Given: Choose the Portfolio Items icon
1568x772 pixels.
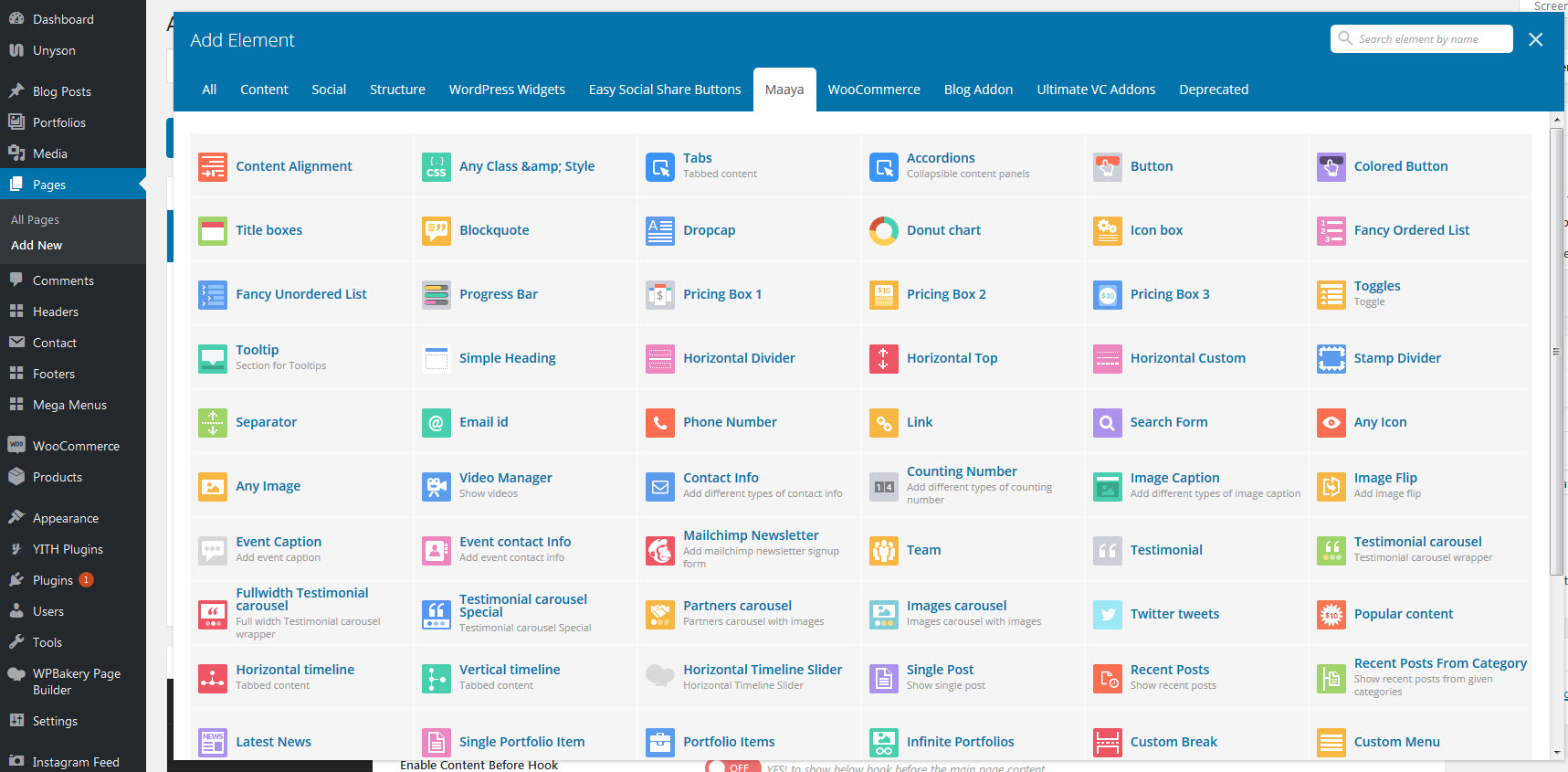Looking at the screenshot, I should (660, 743).
